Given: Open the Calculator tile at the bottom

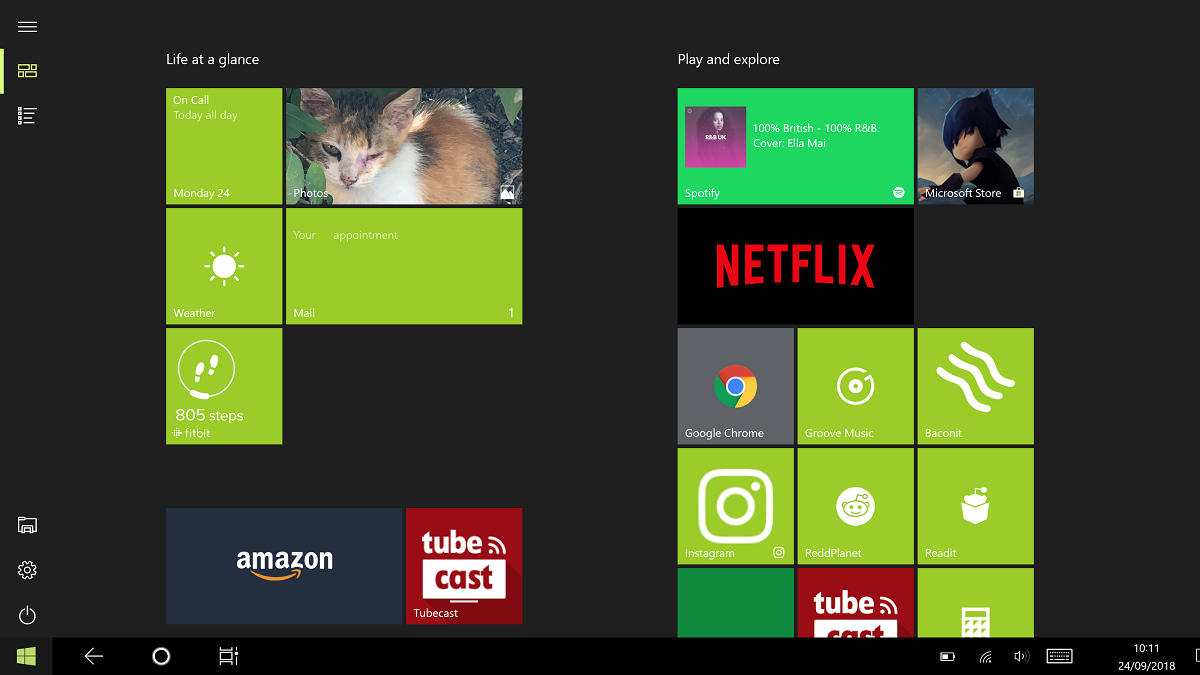Looking at the screenshot, I should pyautogui.click(x=976, y=603).
